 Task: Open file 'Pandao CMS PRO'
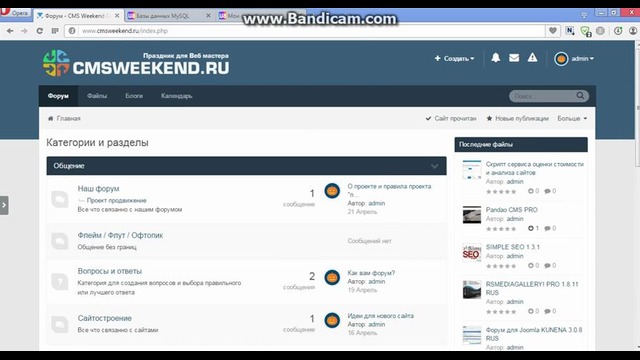pos(511,210)
